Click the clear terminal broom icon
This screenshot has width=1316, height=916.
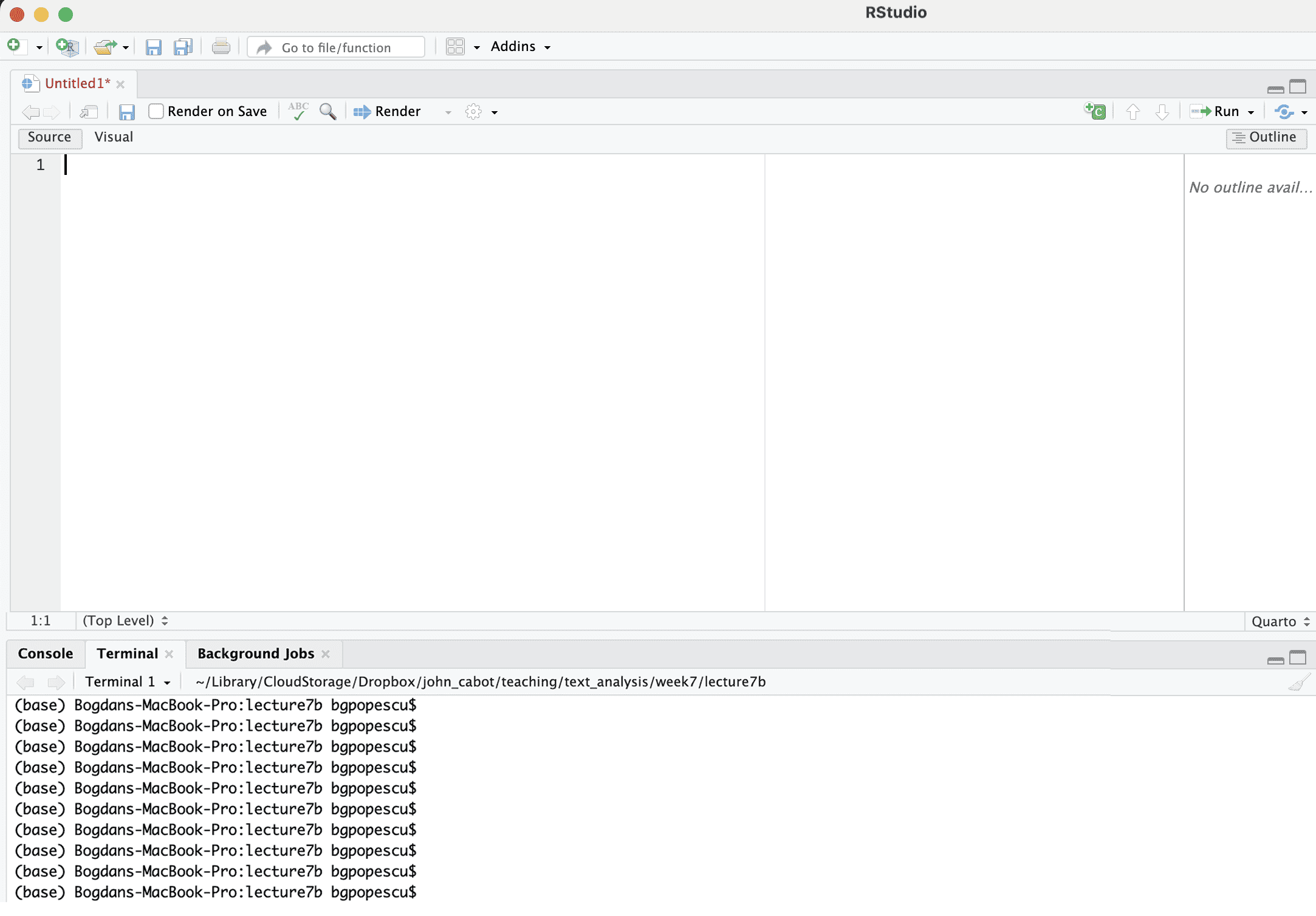[1298, 683]
